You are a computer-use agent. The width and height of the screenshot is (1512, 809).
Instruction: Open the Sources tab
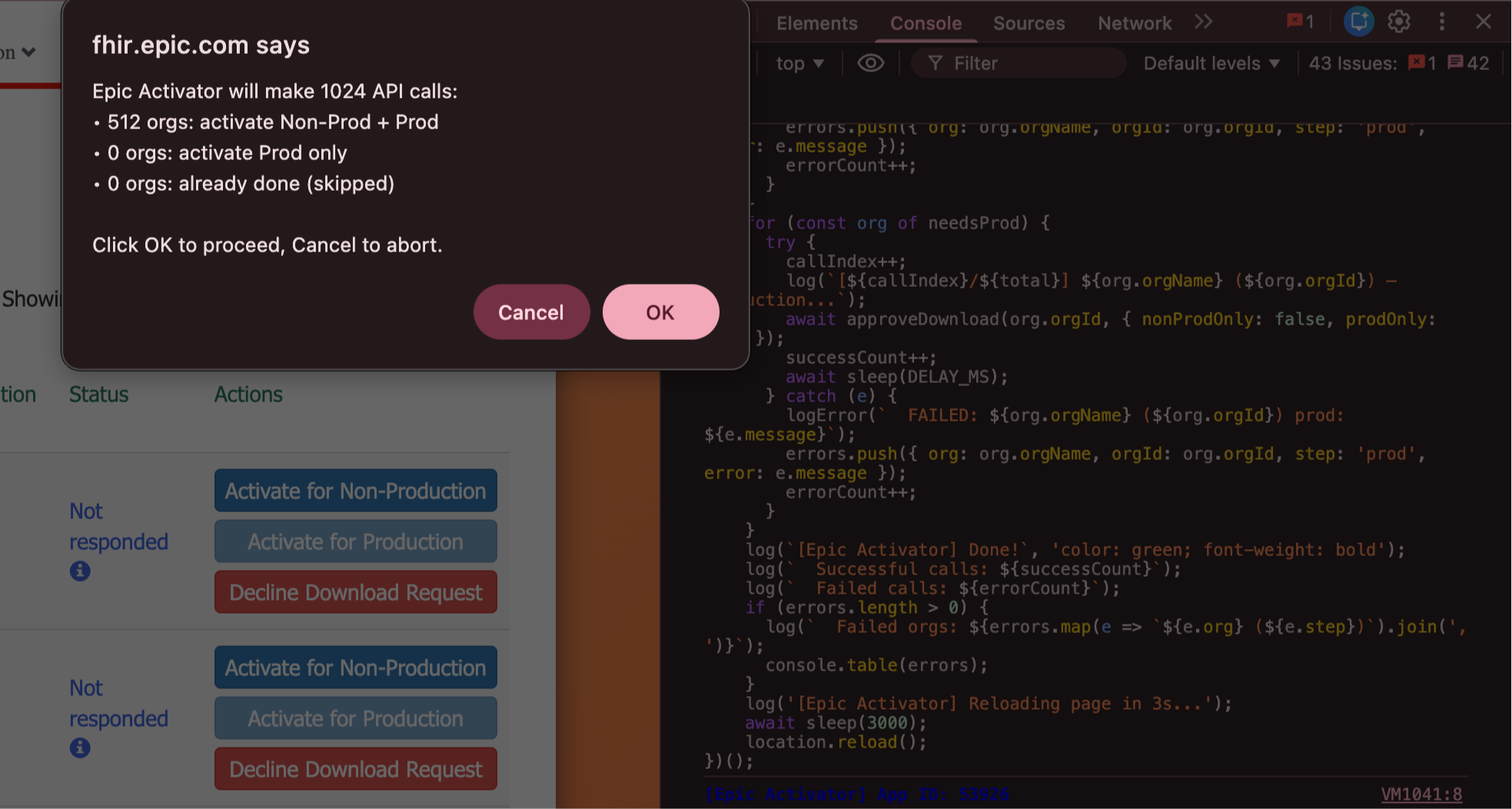tap(1028, 23)
